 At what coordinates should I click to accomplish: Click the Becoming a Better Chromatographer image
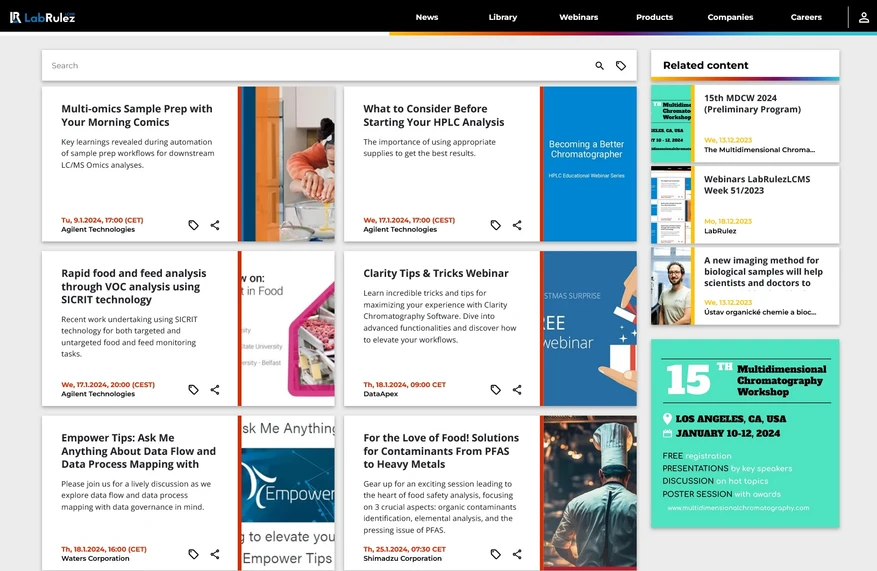click(590, 164)
